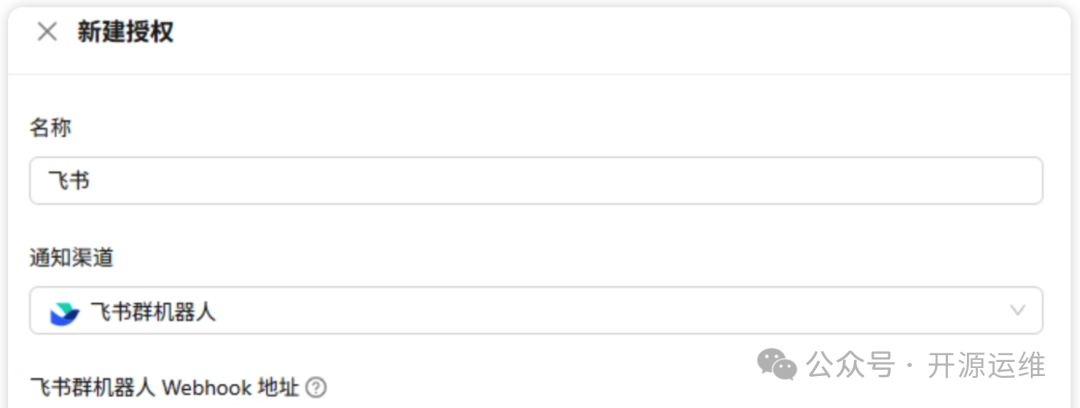Click the WeChat logo in the watermark
The width and height of the screenshot is (1080, 408).
[x=777, y=365]
